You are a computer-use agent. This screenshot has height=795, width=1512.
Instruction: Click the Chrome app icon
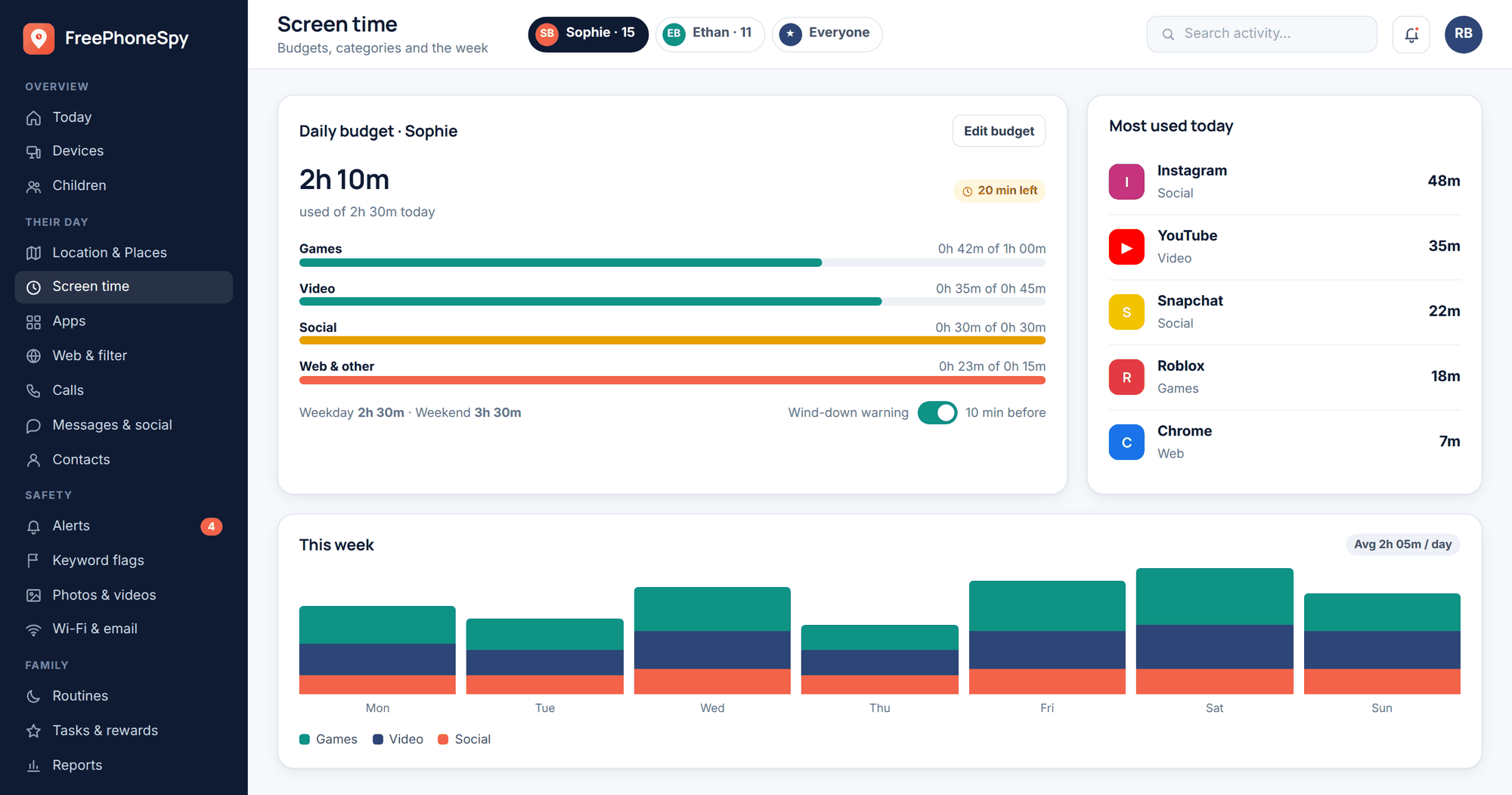point(1126,442)
